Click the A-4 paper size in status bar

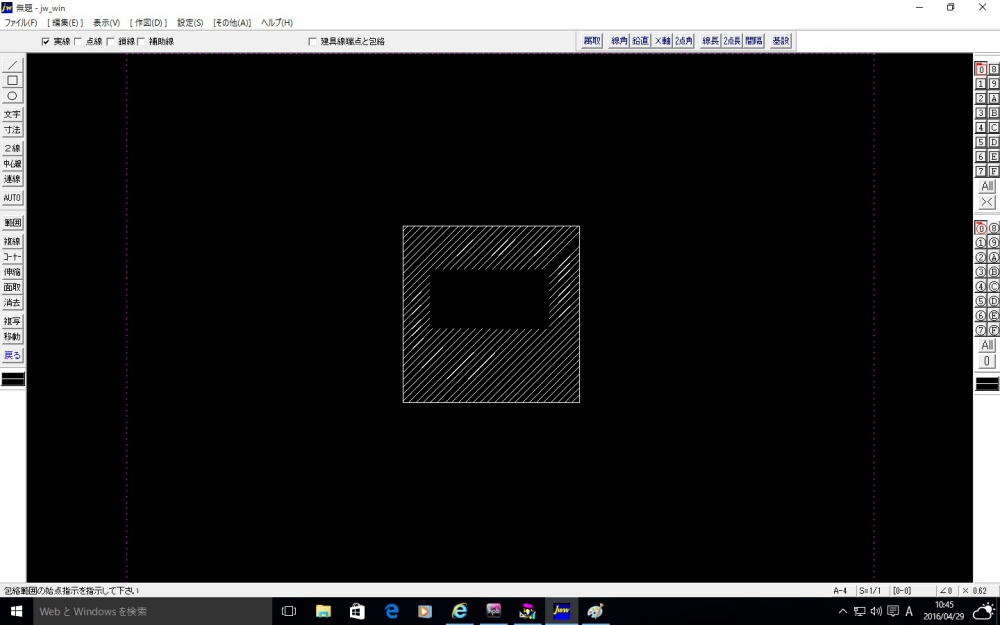pyautogui.click(x=841, y=591)
